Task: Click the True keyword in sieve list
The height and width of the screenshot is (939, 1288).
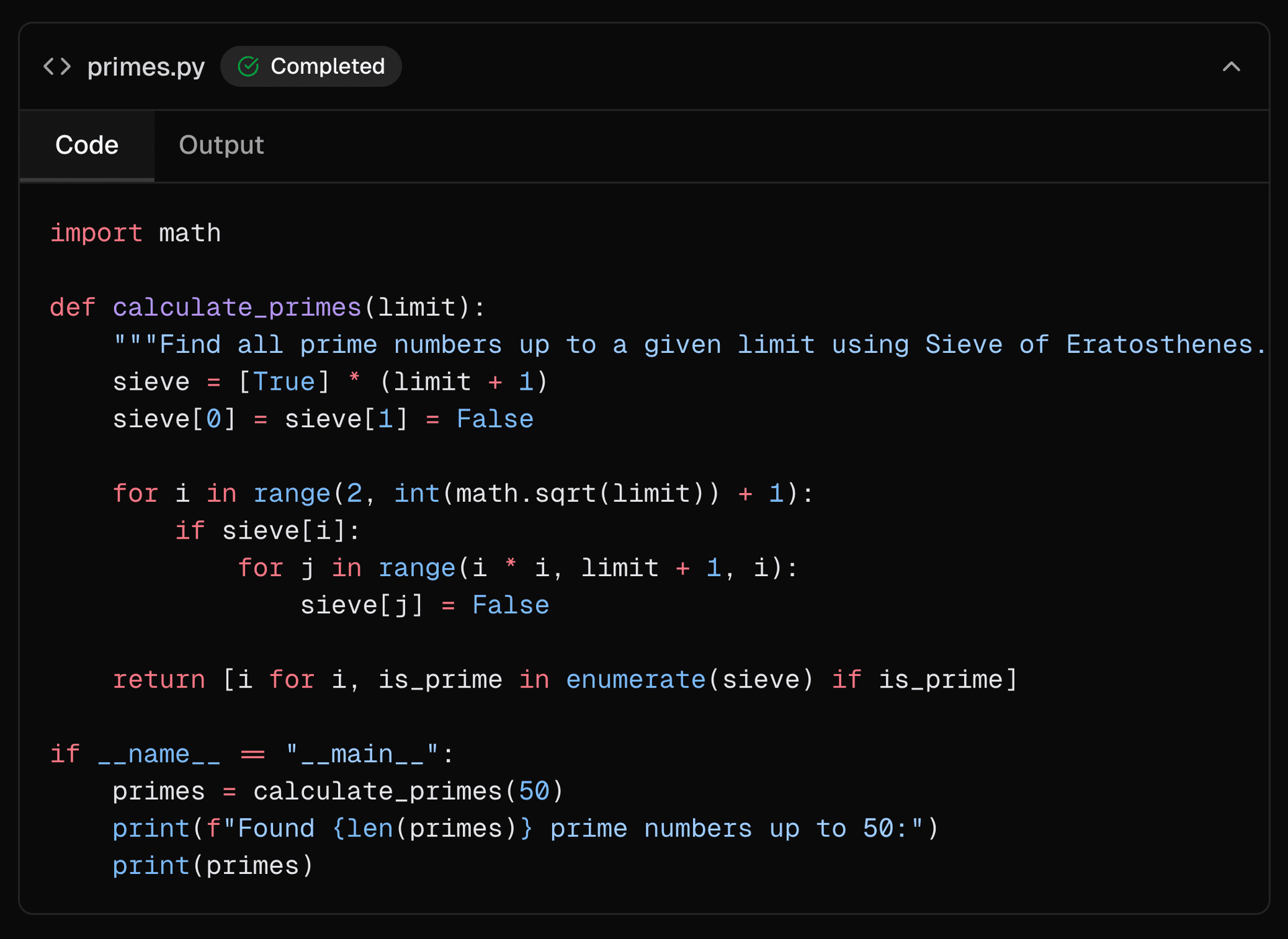Action: 284,382
